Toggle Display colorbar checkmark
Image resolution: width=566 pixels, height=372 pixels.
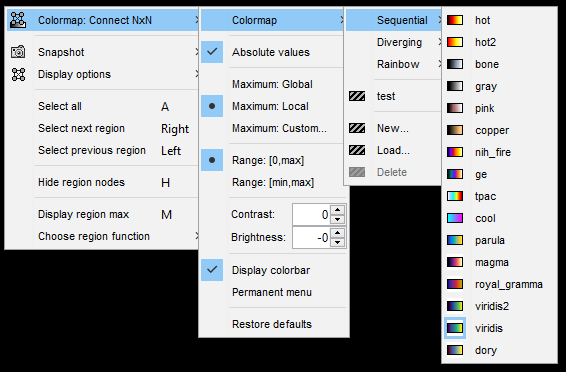pyautogui.click(x=212, y=270)
